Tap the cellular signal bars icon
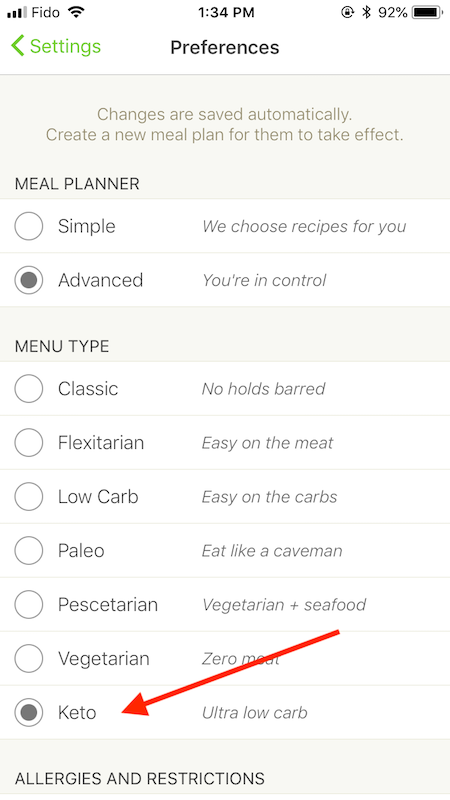The height and width of the screenshot is (800, 450). point(17,13)
